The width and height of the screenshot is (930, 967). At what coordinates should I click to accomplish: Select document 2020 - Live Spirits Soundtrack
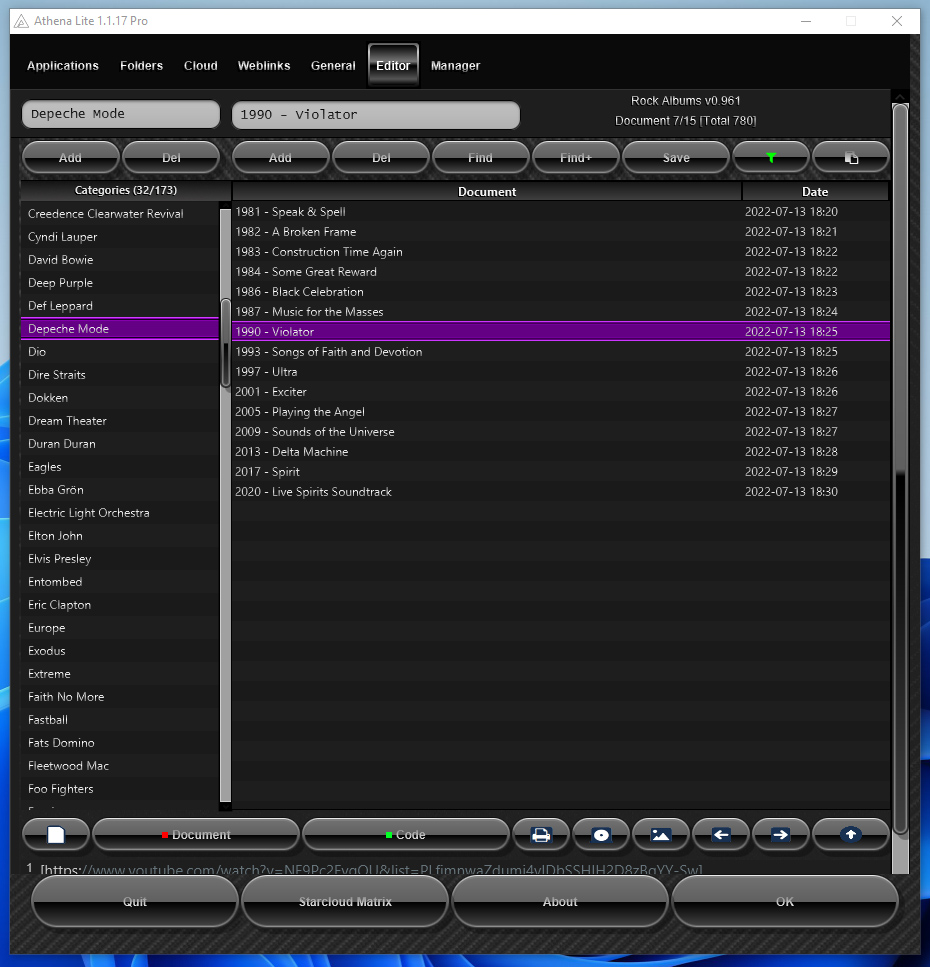(561, 492)
